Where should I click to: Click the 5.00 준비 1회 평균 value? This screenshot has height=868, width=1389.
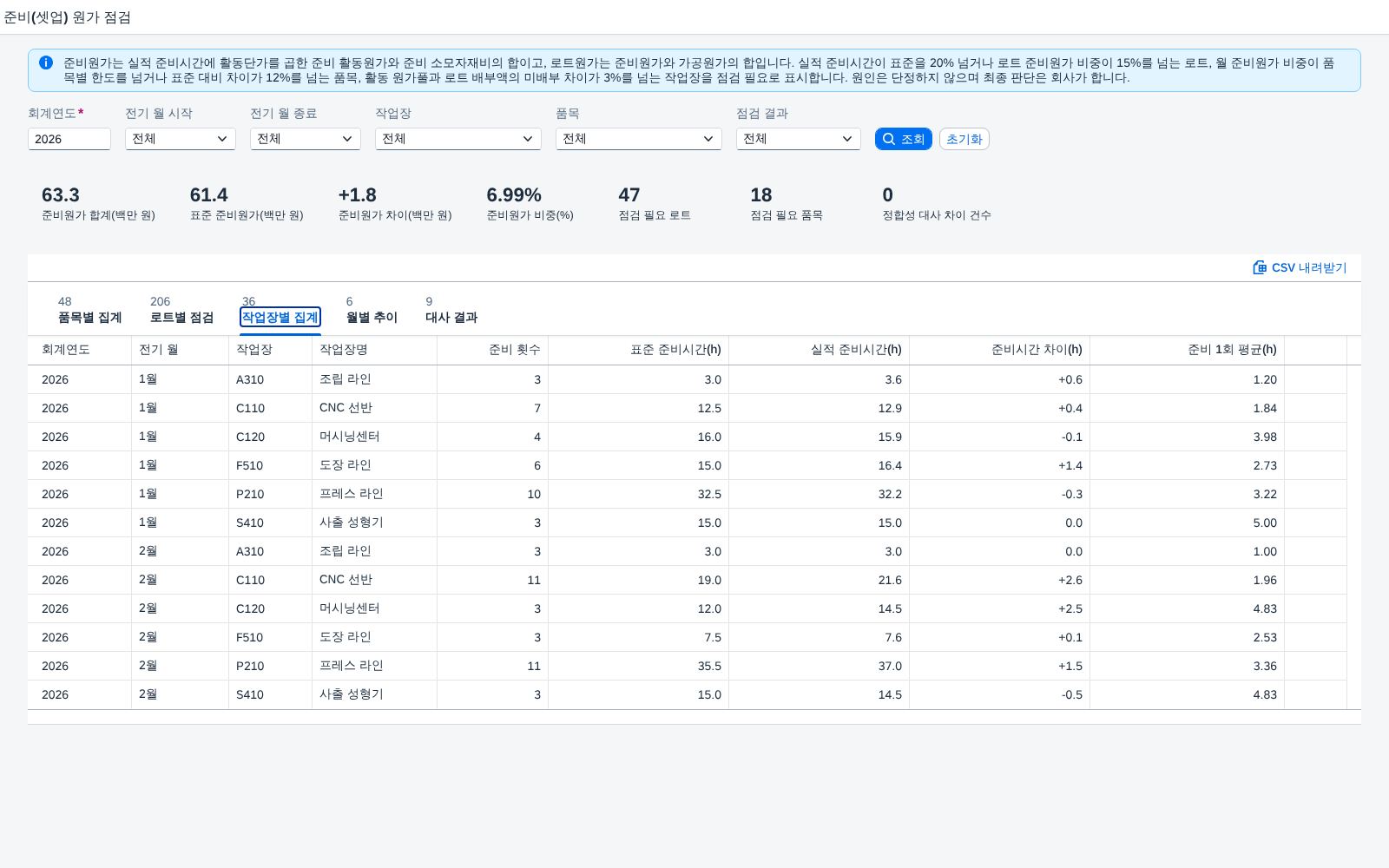tap(1265, 523)
